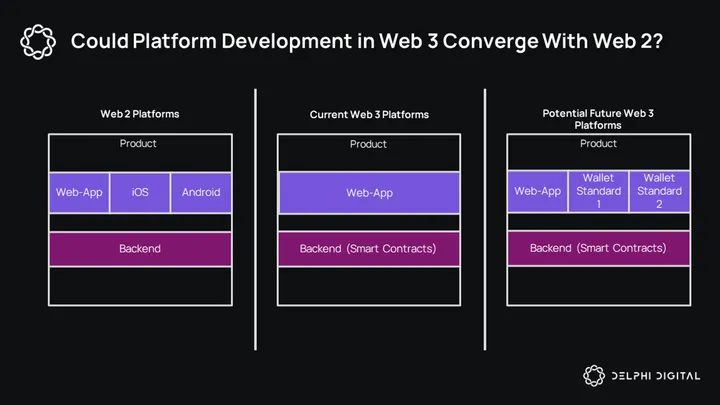Click the Product label in Web 2 Platforms
720x405 pixels.
click(139, 144)
